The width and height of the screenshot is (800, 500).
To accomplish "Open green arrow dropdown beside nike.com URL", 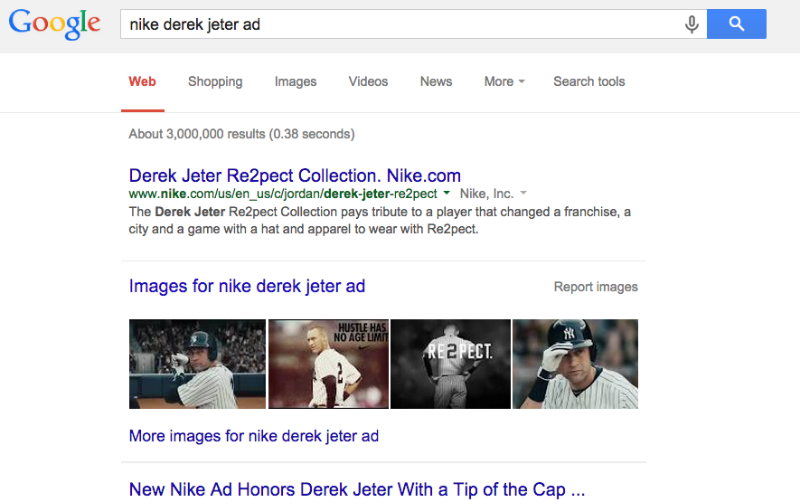I will 446,193.
